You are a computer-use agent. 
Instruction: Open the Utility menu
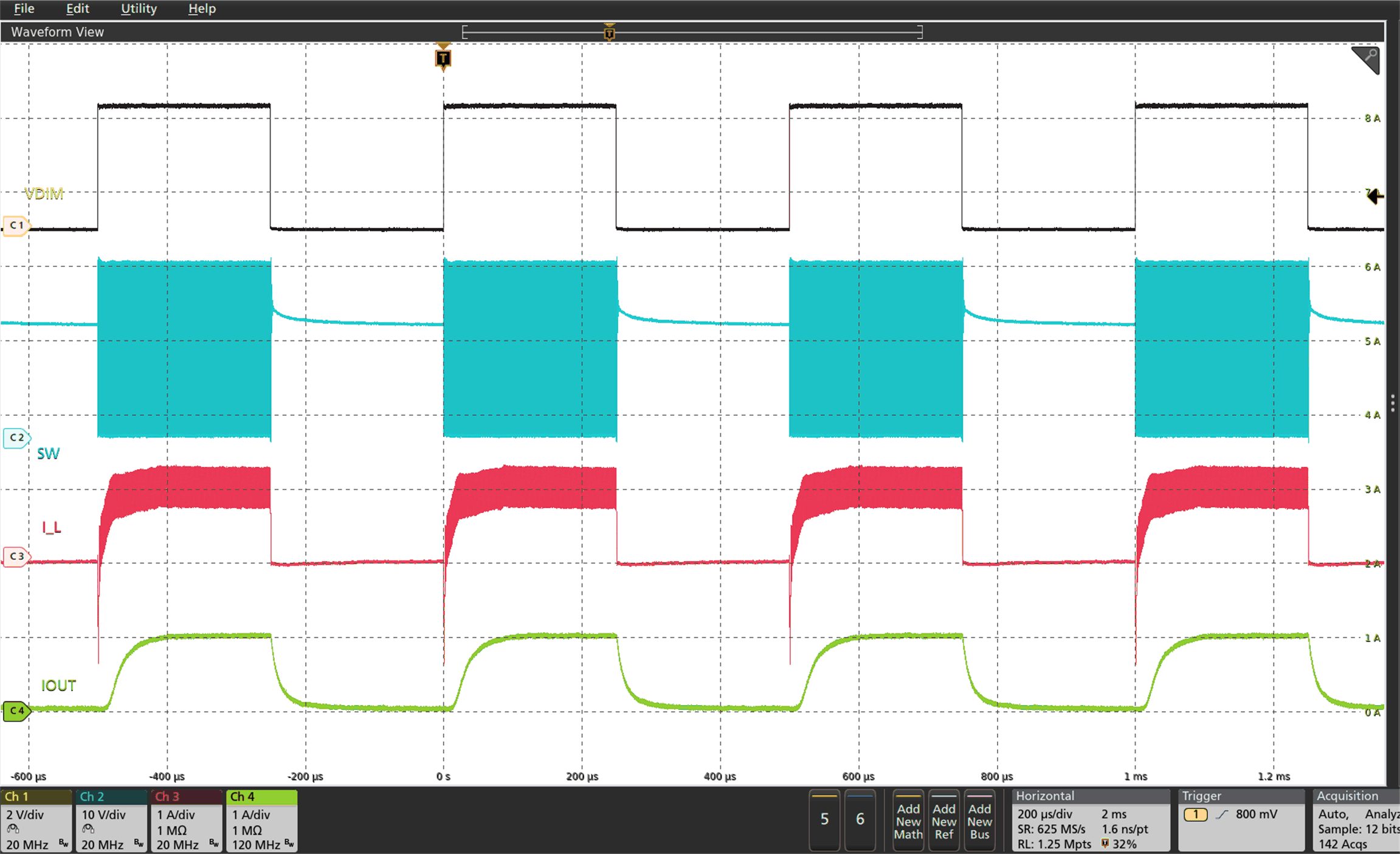point(139,9)
